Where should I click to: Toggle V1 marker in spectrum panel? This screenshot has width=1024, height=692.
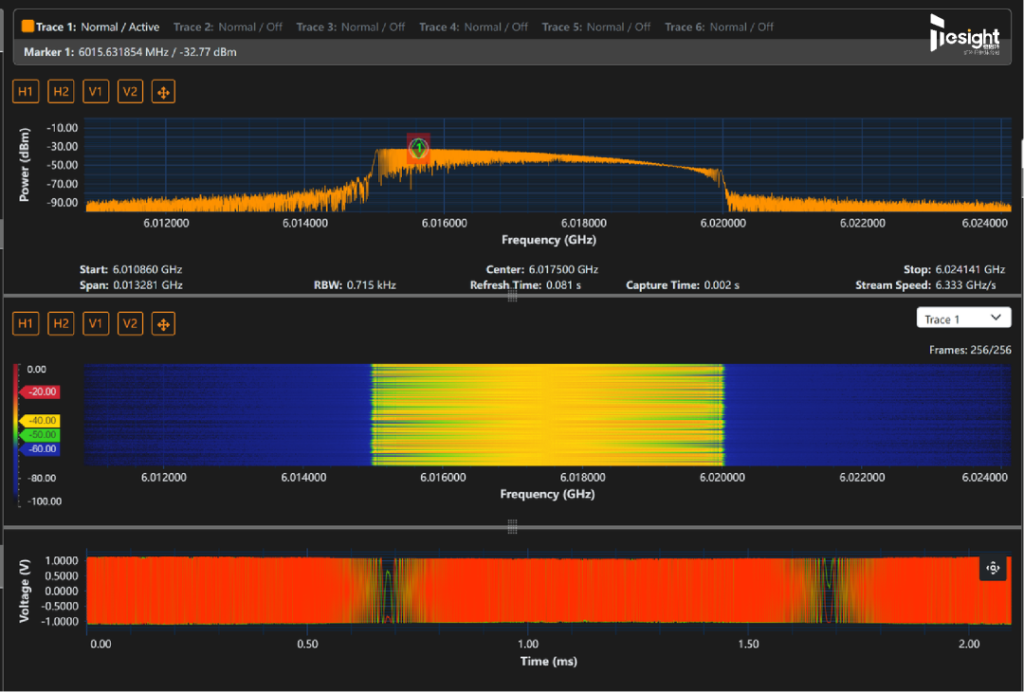coord(95,92)
